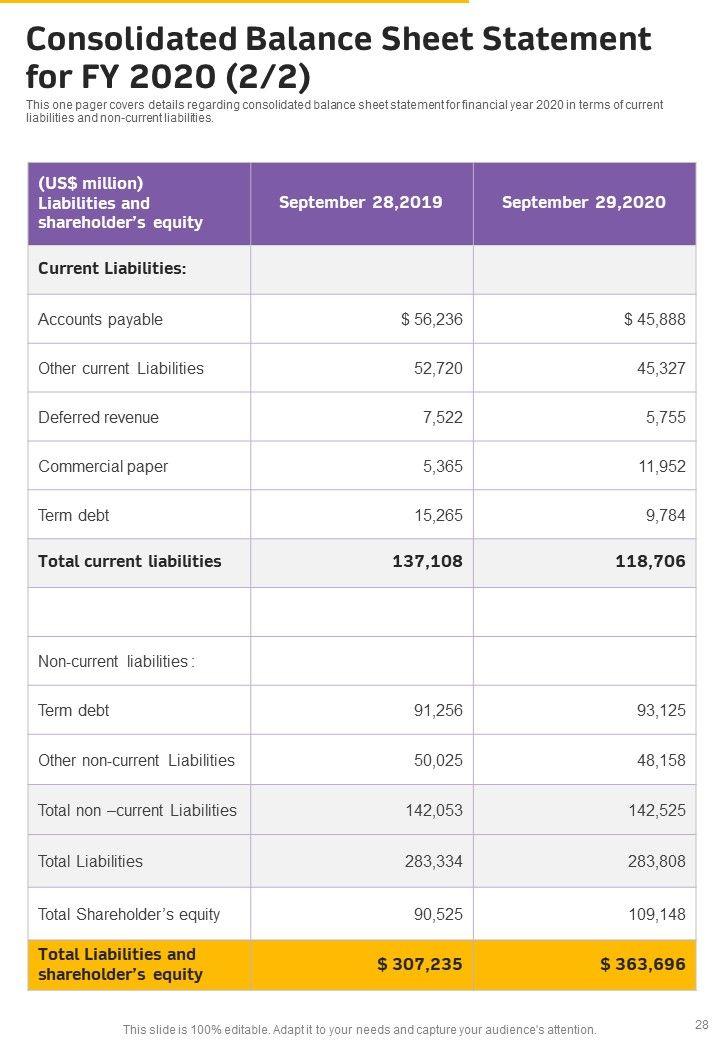Select the September 28,2019 column header
Image resolution: width=720 pixels, height=1040 pixels.
click(x=361, y=202)
